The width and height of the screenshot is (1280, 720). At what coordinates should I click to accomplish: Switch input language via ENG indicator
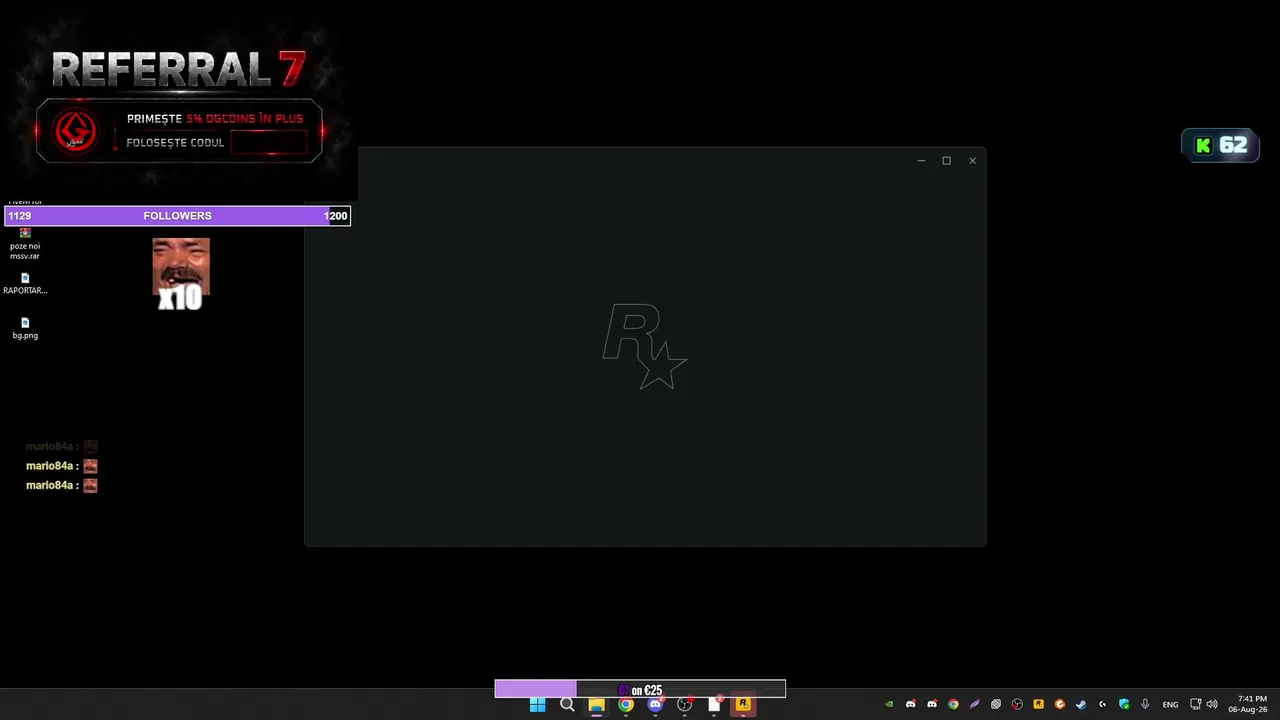tap(1170, 705)
